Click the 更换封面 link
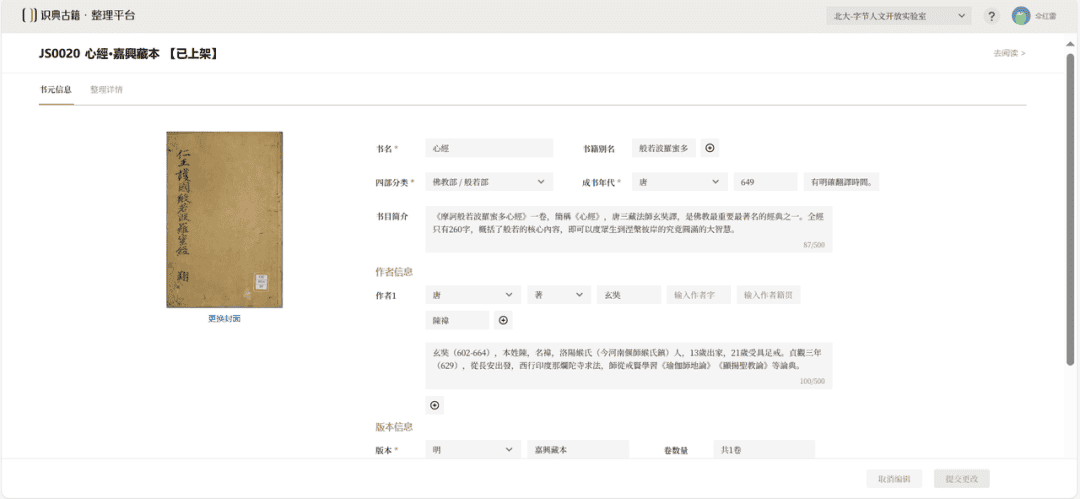 tap(225, 319)
